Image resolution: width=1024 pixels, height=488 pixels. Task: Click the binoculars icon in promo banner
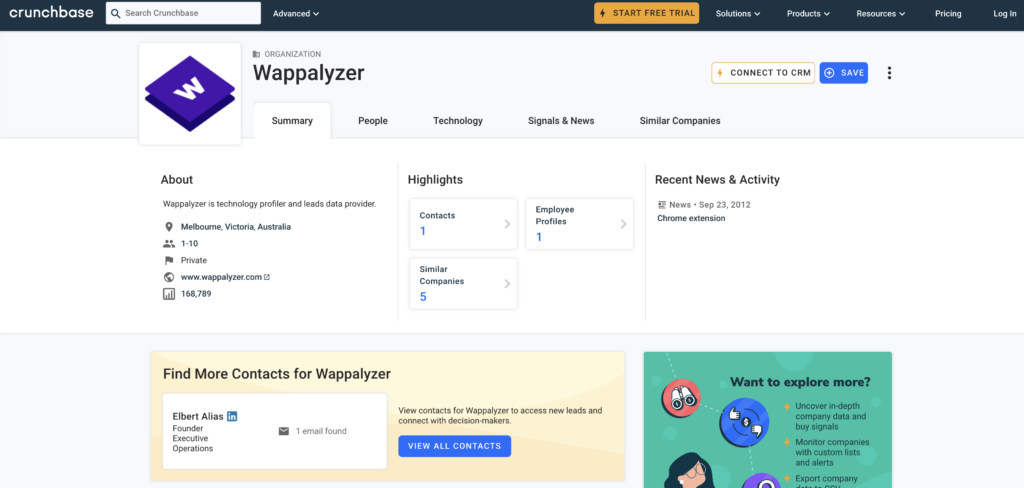point(680,399)
